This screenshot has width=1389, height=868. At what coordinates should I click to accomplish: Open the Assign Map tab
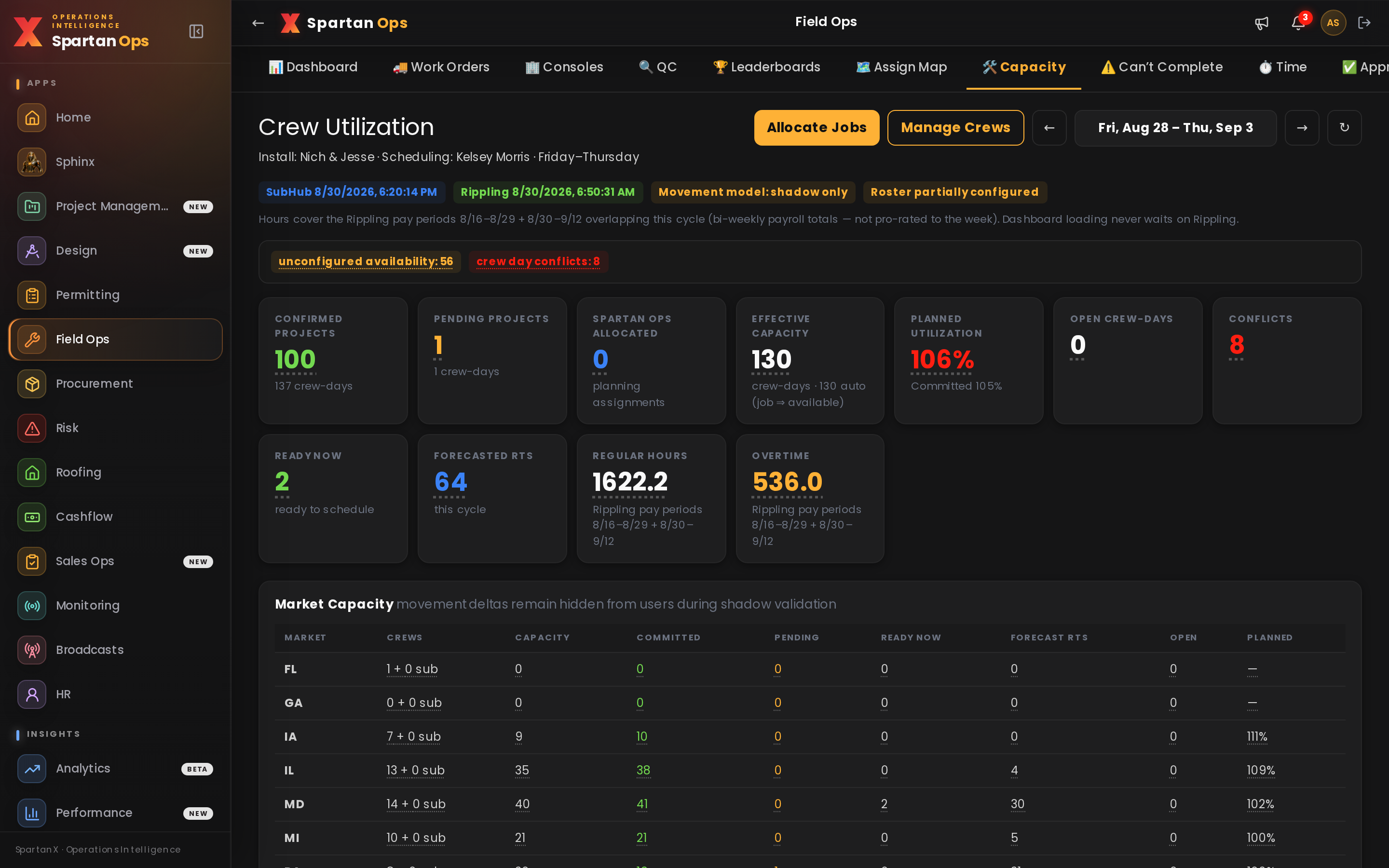[901, 67]
